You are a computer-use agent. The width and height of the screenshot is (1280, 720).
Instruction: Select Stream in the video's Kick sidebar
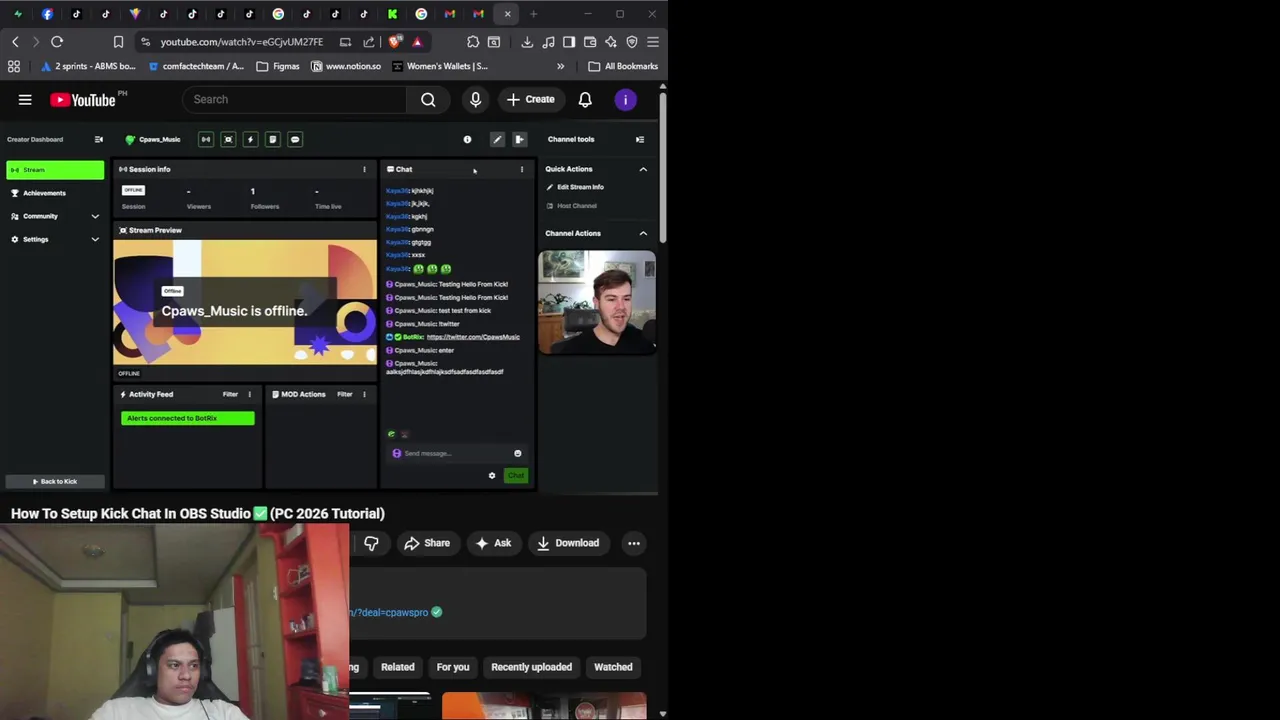pyautogui.click(x=55, y=170)
